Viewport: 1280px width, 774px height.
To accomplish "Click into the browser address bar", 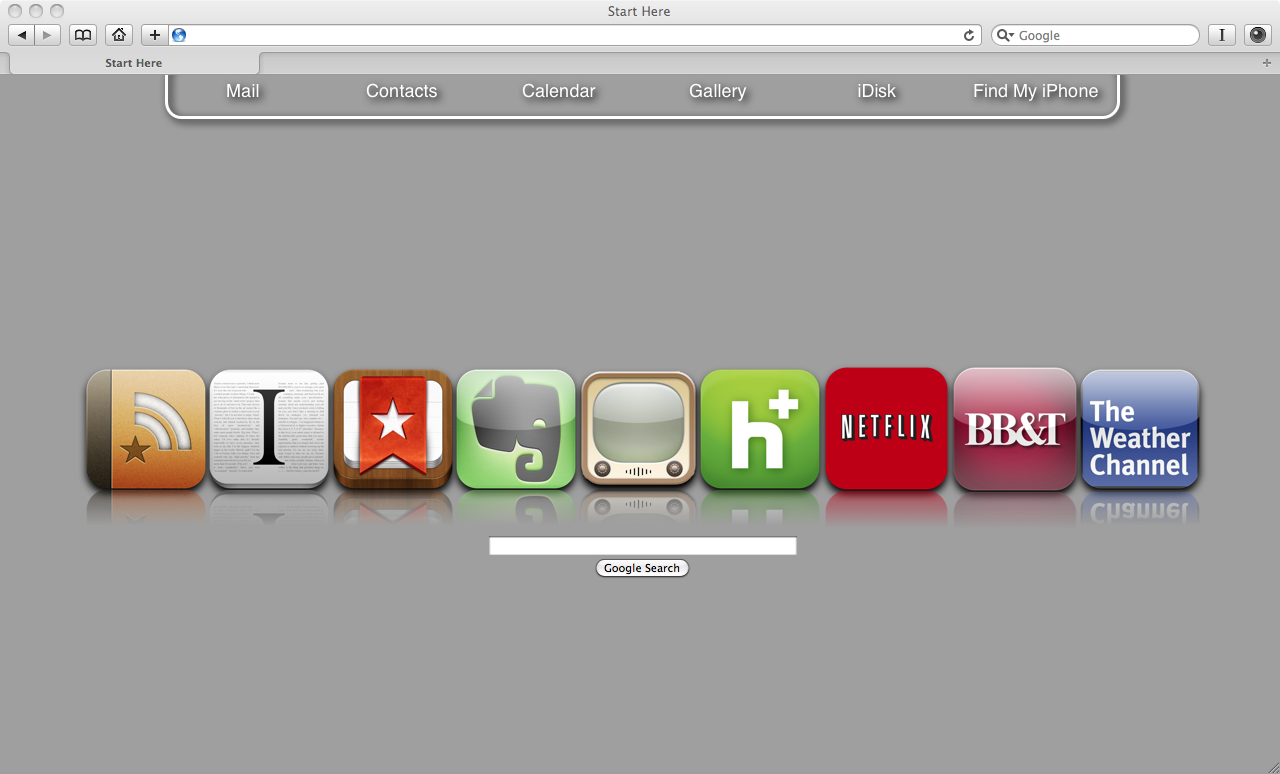I will pos(573,35).
